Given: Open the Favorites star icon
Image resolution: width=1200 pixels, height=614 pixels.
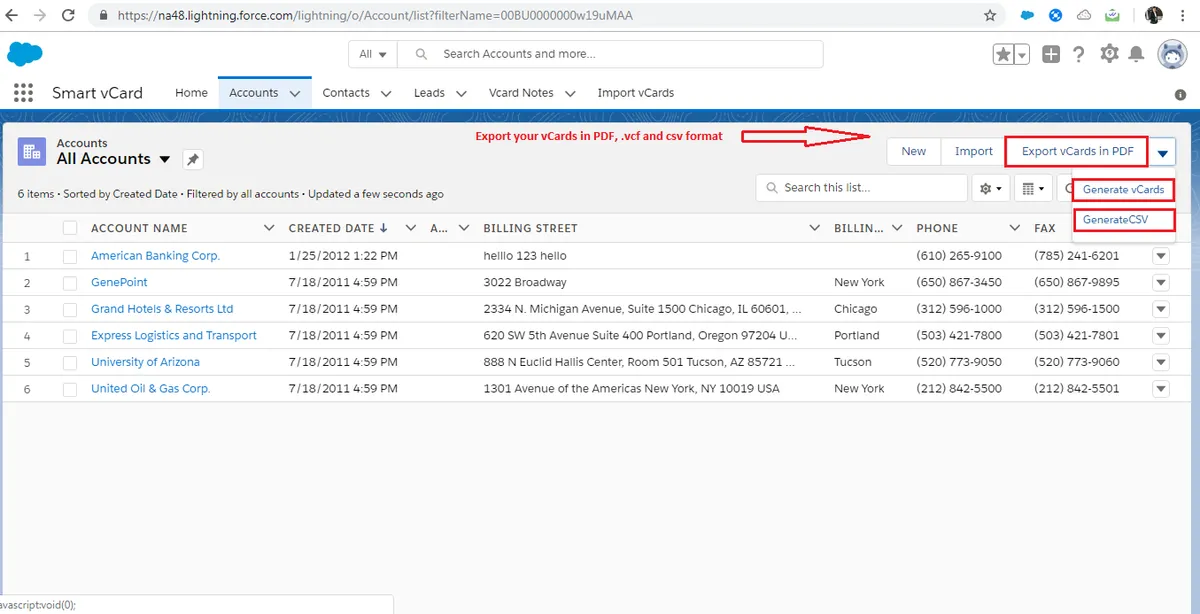Looking at the screenshot, I should coord(1003,55).
